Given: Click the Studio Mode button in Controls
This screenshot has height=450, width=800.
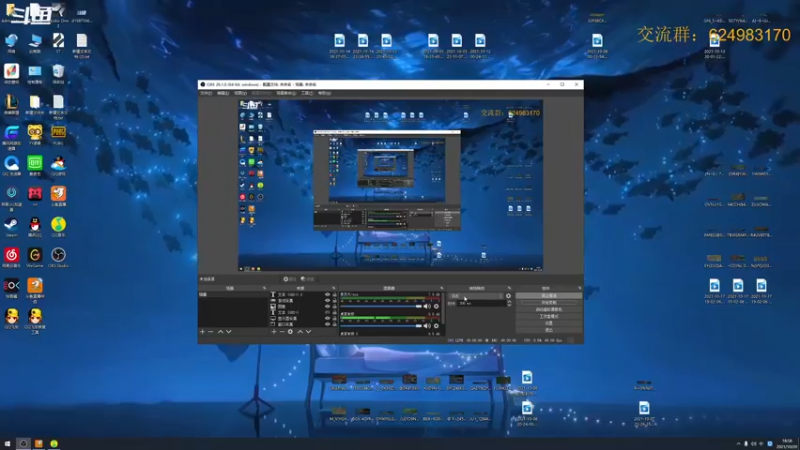Looking at the screenshot, I should (x=549, y=316).
